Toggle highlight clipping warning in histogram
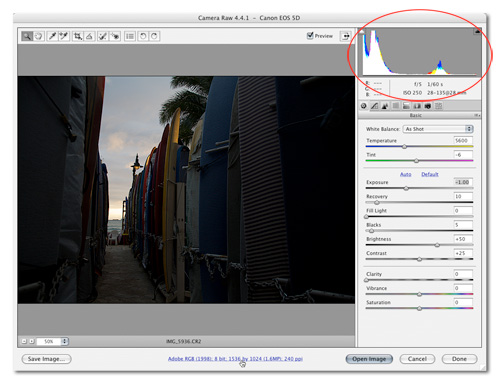 pyautogui.click(x=478, y=31)
